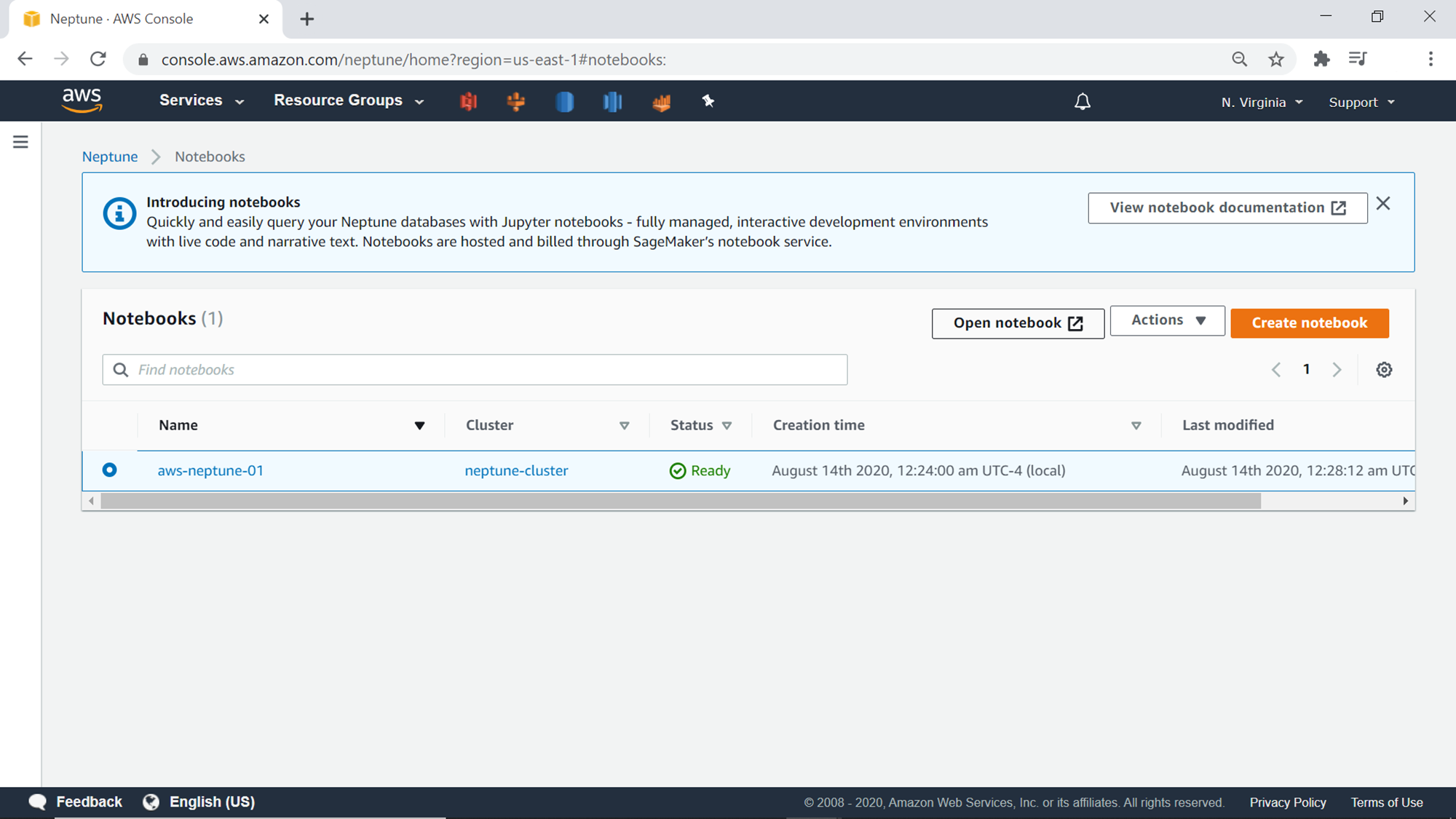Click the horizontal table scrollbar
1456x819 pixels.
[x=680, y=501]
